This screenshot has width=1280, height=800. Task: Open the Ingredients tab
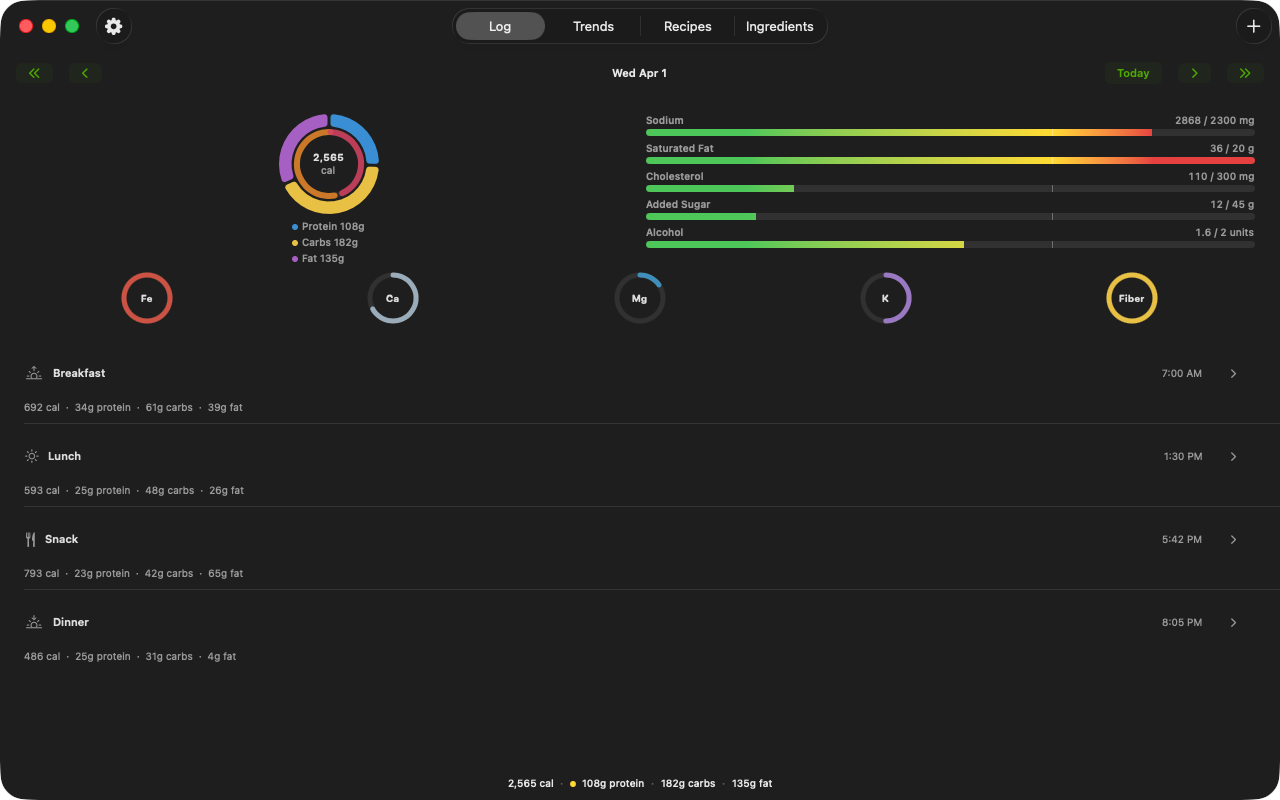pos(780,26)
